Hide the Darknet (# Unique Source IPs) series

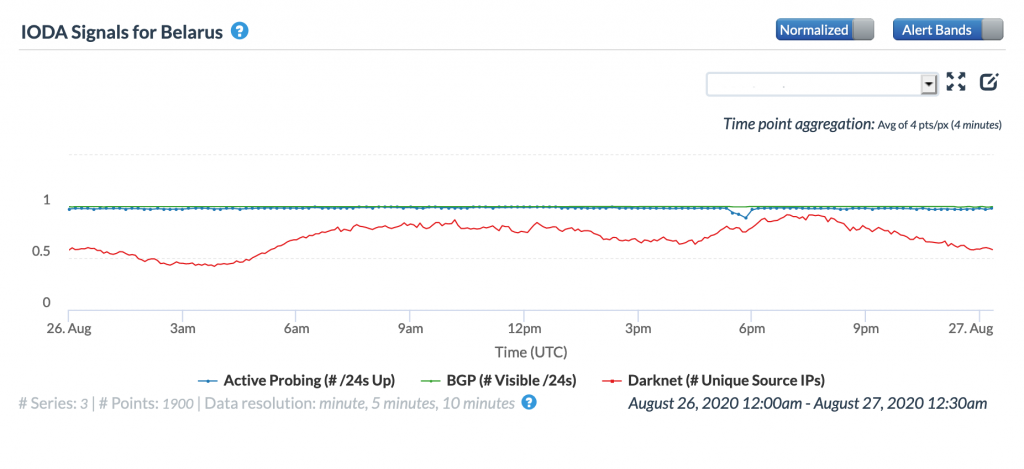click(726, 380)
